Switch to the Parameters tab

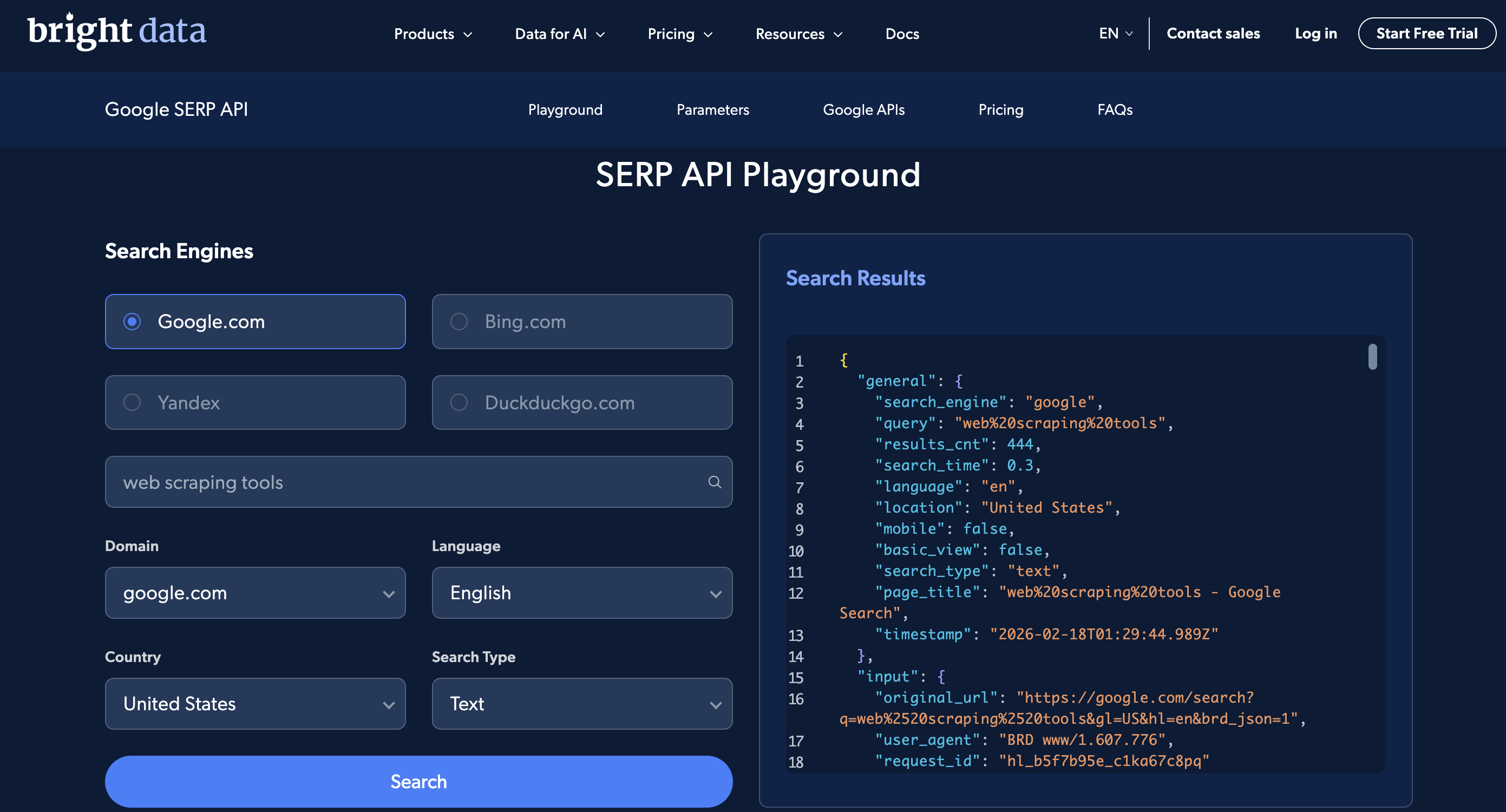[712, 109]
